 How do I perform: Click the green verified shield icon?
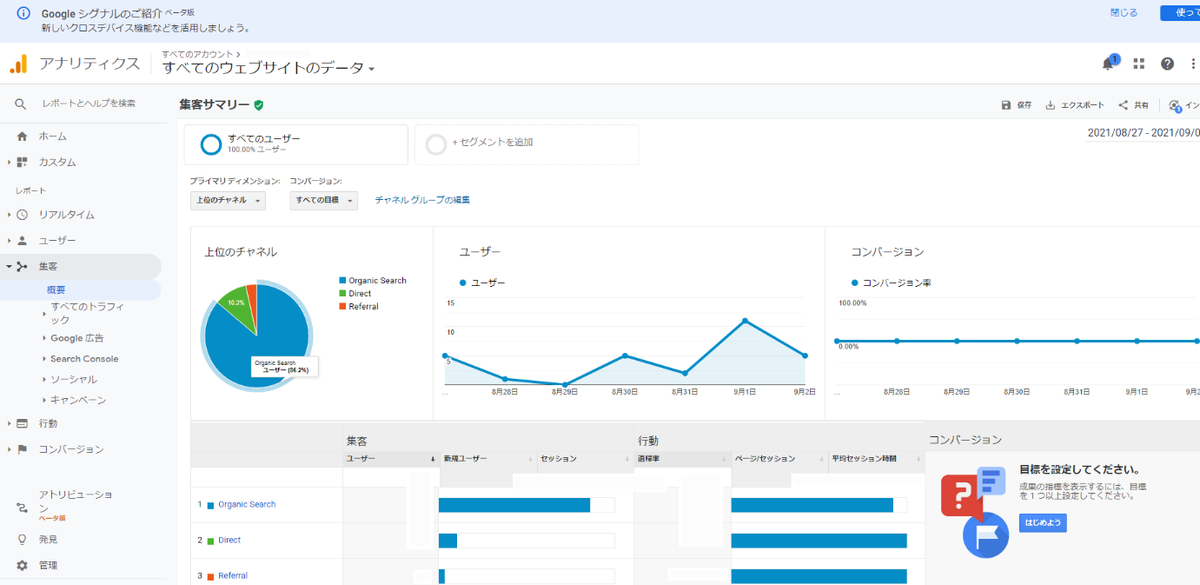259,104
